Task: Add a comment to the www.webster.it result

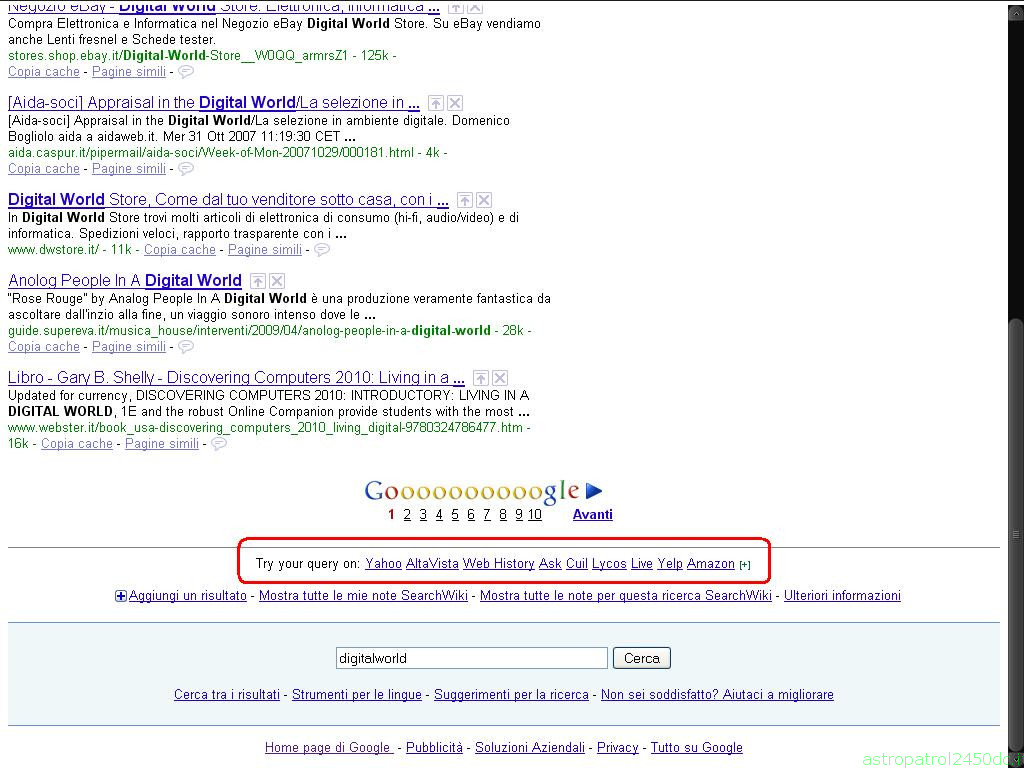Action: pyautogui.click(x=219, y=443)
